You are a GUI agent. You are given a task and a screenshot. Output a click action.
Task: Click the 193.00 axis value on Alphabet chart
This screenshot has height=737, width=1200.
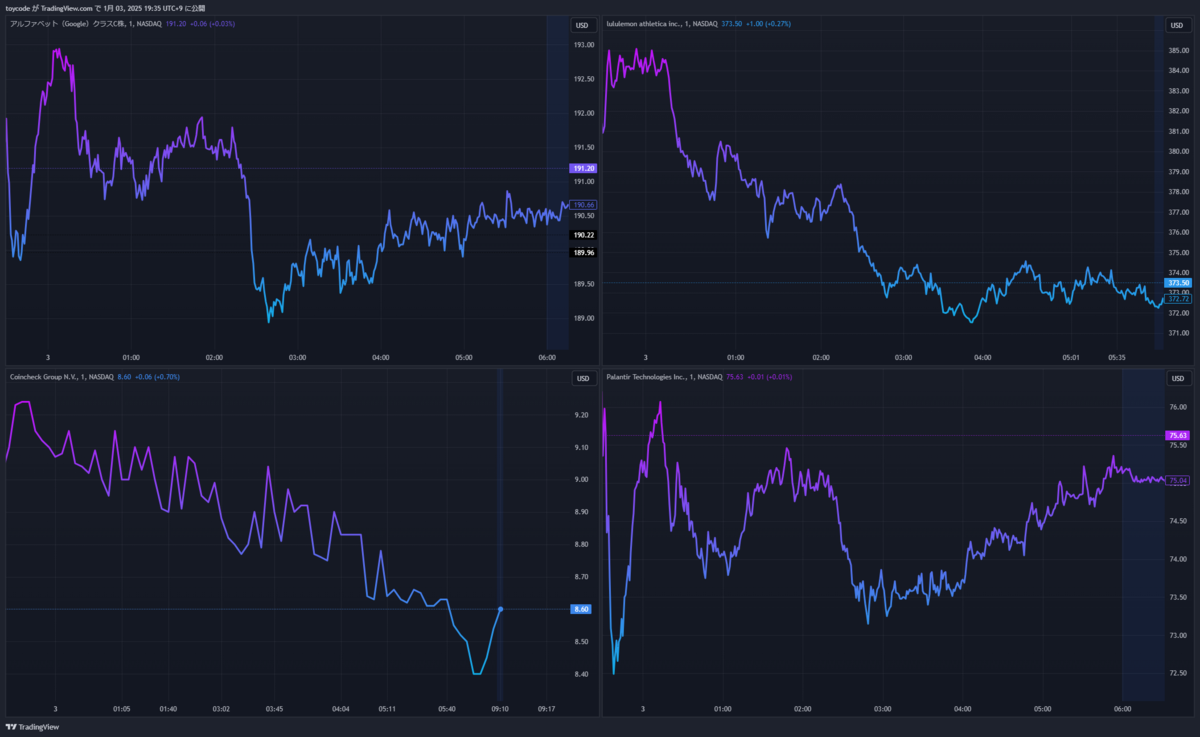tap(584, 45)
